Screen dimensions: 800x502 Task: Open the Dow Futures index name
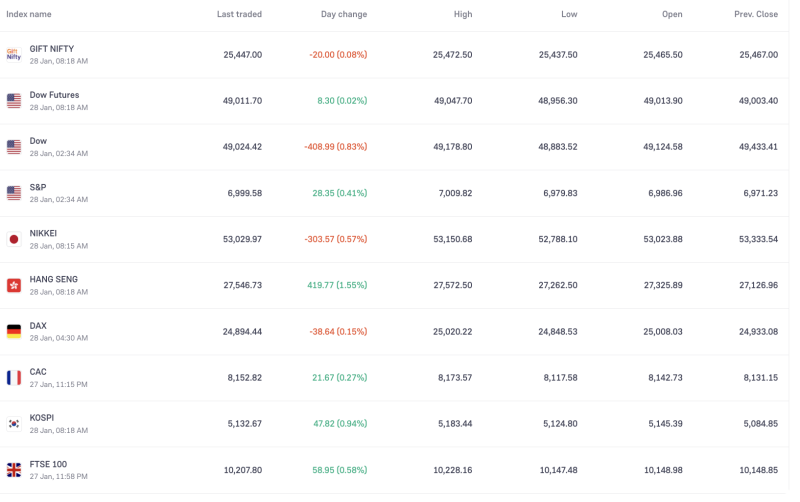pyautogui.click(x=54, y=95)
